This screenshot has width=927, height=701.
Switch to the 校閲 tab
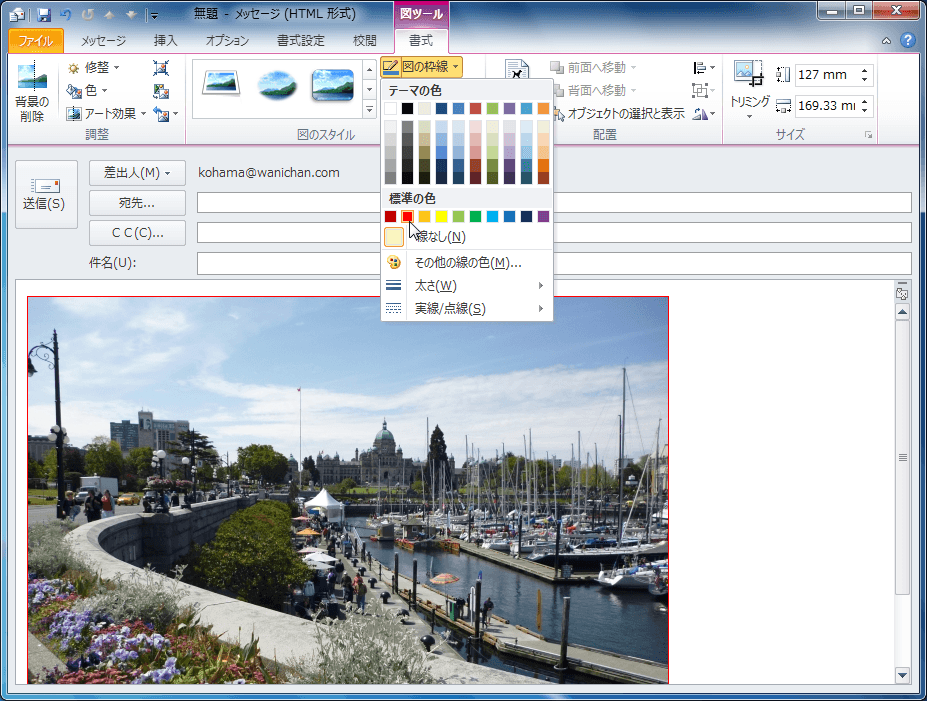point(364,40)
